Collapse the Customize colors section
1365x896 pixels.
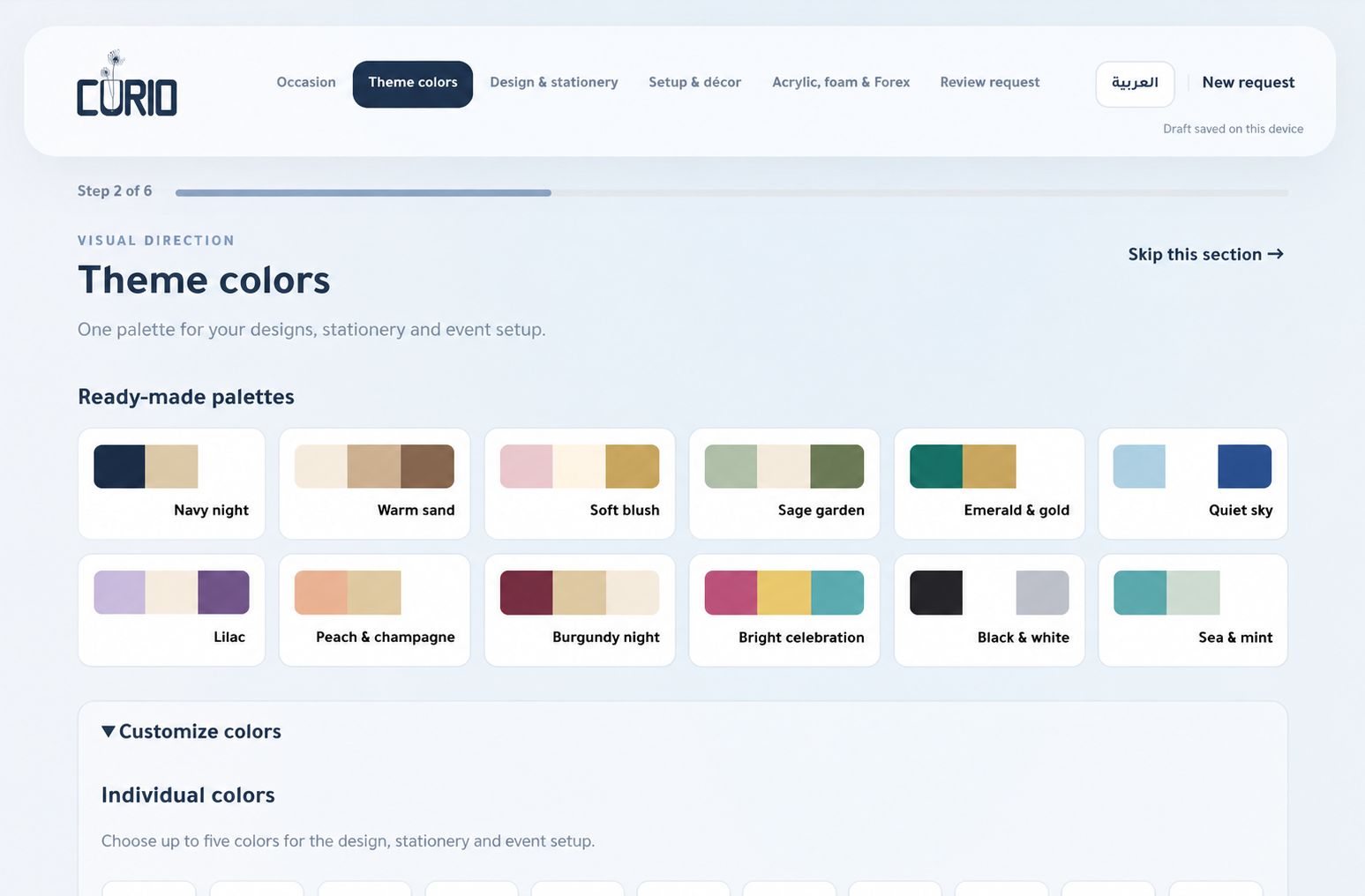click(191, 731)
